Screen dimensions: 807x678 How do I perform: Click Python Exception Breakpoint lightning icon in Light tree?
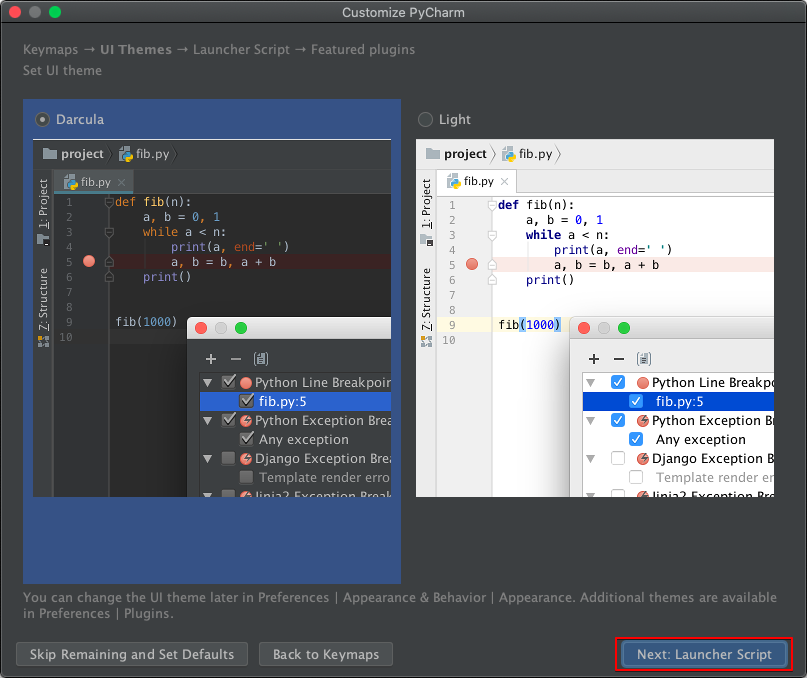click(643, 421)
